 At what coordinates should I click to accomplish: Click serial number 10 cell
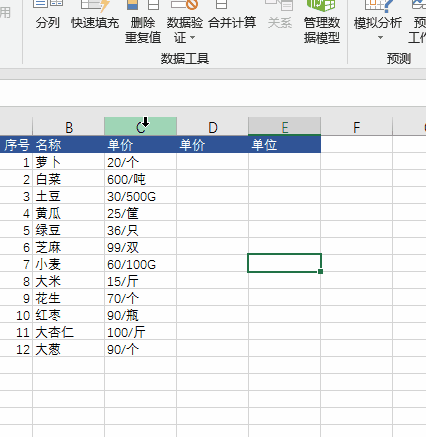[x=16, y=315]
